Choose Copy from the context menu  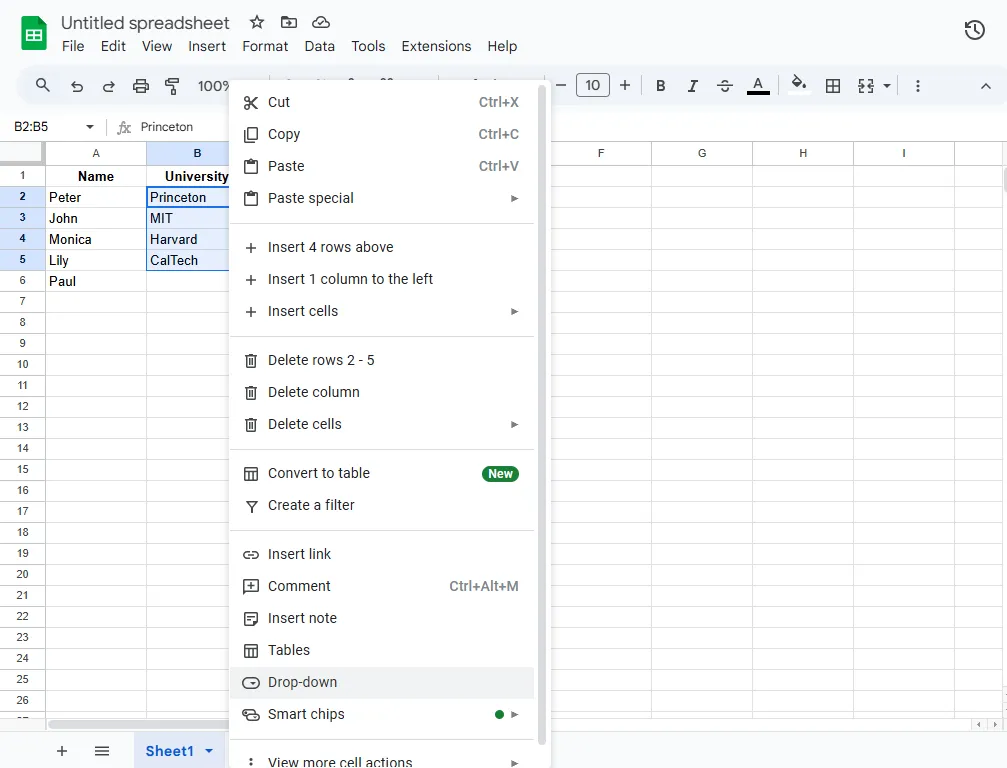[381, 134]
